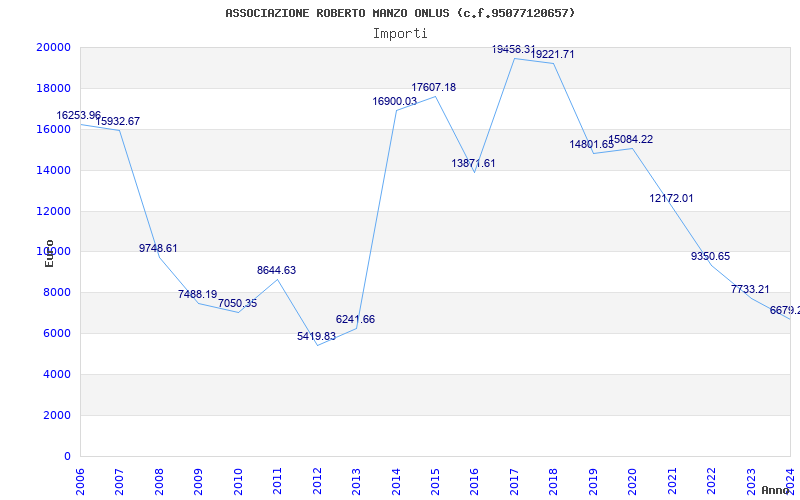Click x-axis year 2020
This screenshot has width=800, height=500.
coord(632,481)
